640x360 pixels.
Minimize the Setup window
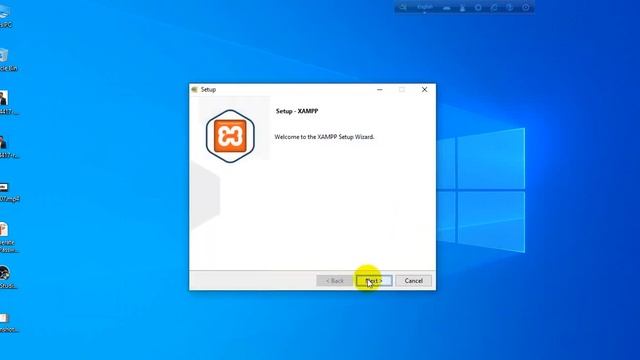(380, 89)
